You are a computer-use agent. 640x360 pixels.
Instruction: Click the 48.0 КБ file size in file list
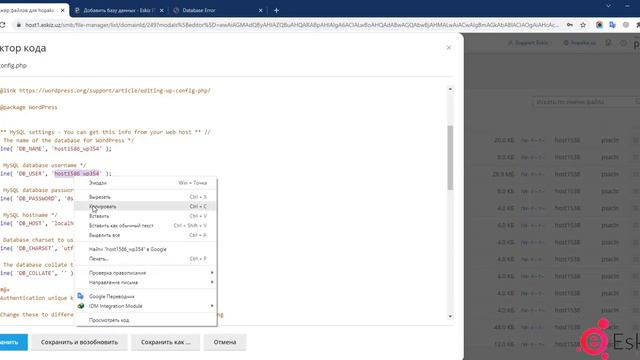point(504,327)
